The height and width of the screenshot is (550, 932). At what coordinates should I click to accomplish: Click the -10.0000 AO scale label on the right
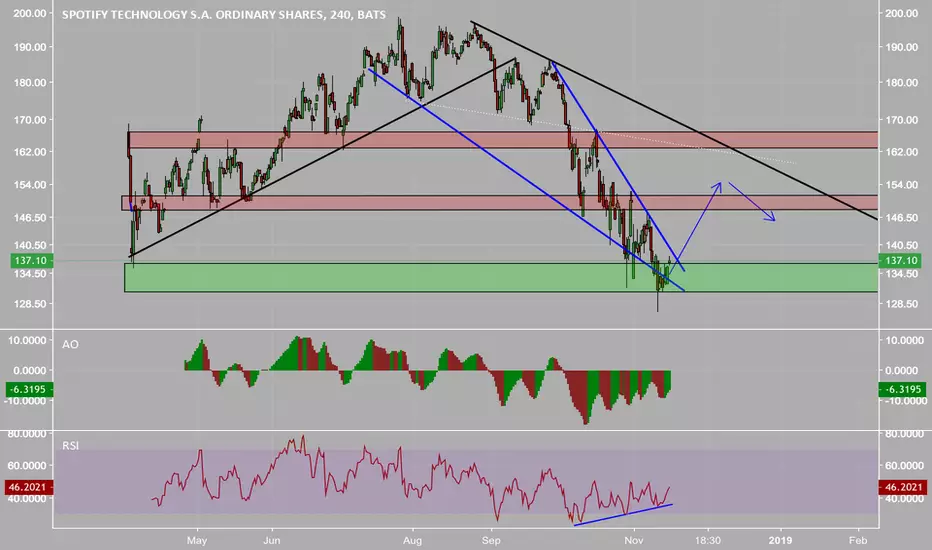pyautogui.click(x=905, y=401)
